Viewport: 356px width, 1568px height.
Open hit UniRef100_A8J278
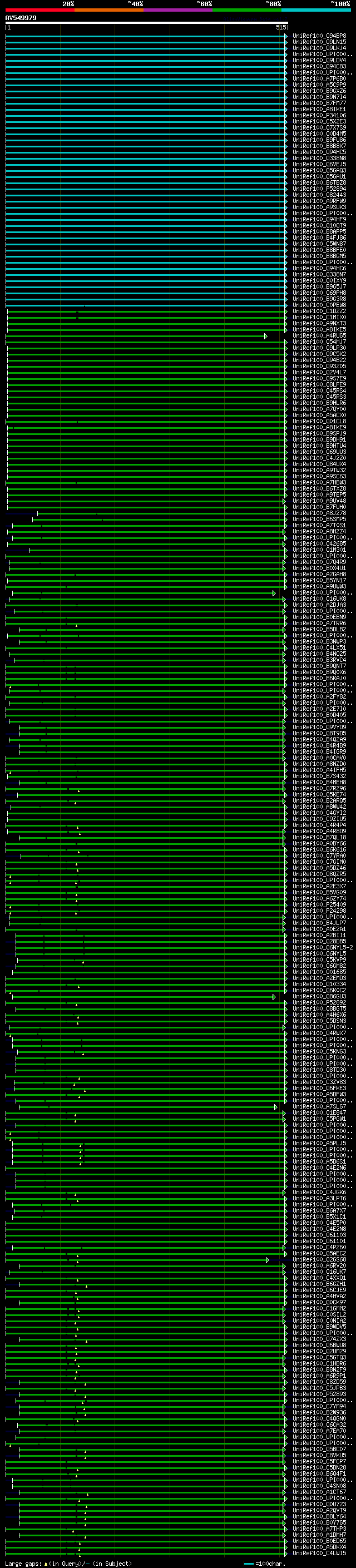[319, 512]
